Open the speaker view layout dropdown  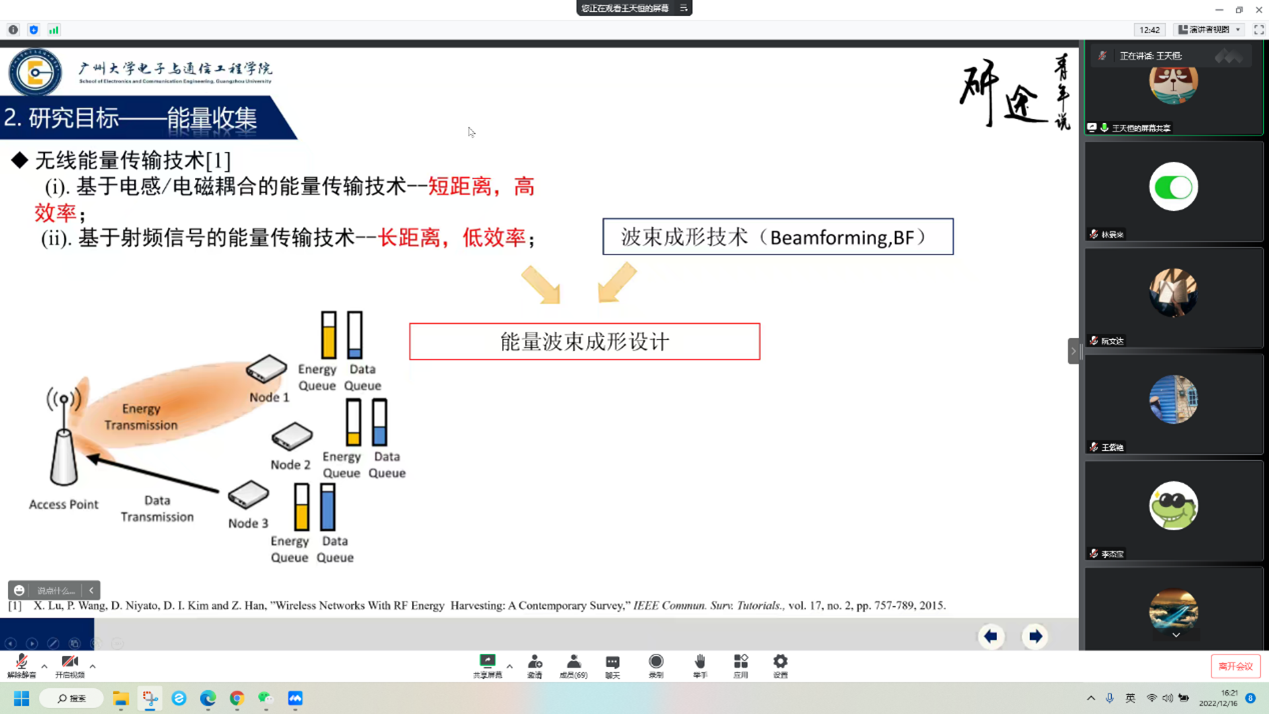tap(1210, 30)
